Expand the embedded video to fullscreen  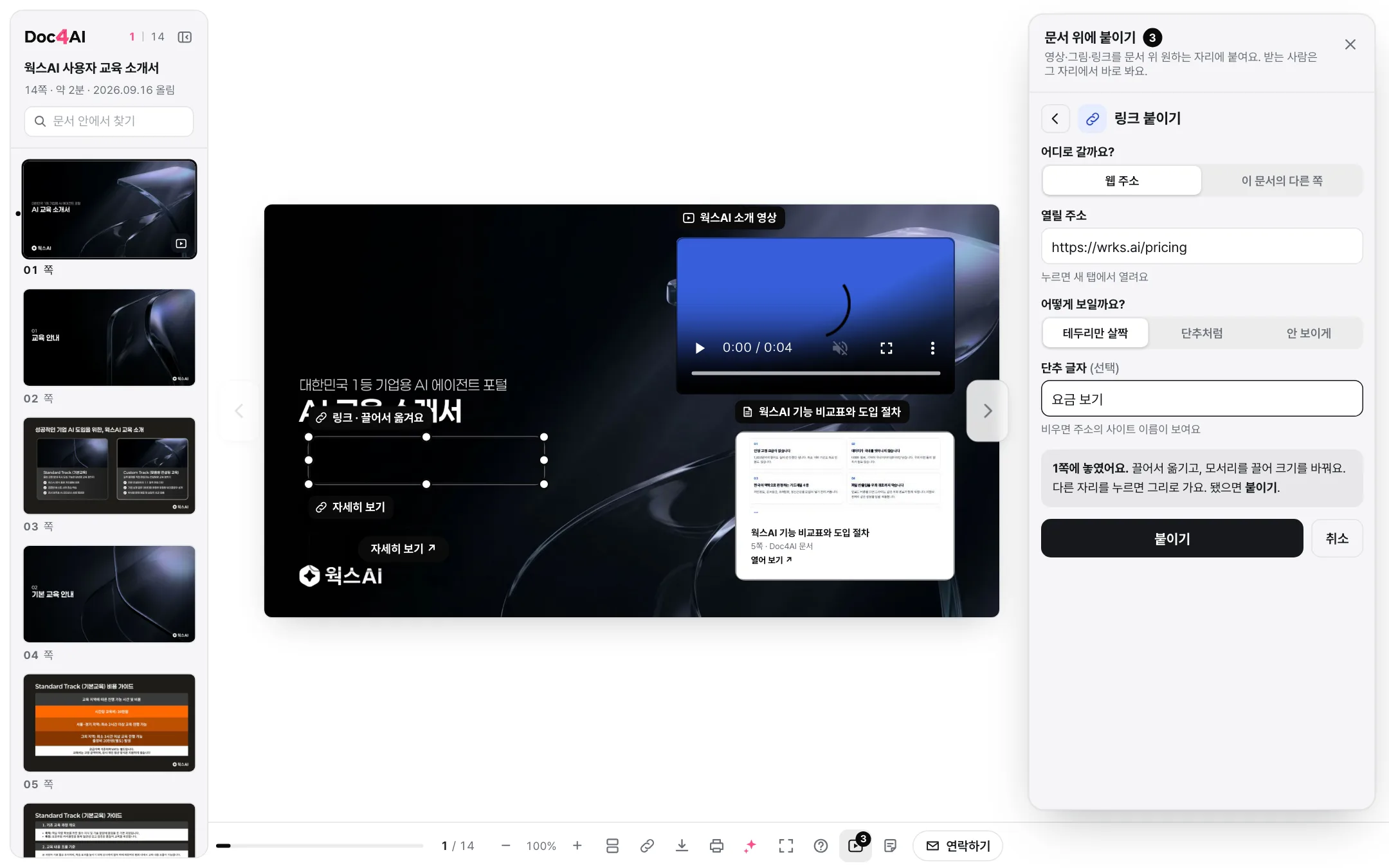tap(886, 348)
